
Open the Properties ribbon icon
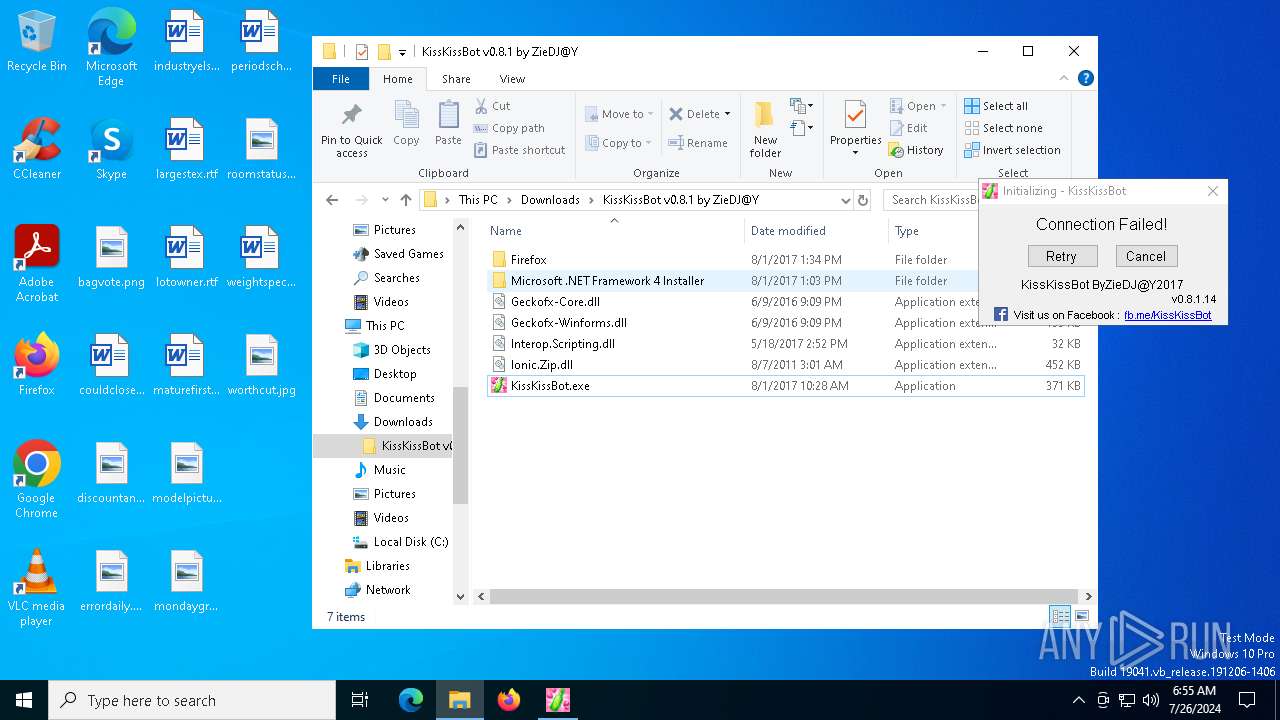click(x=855, y=116)
